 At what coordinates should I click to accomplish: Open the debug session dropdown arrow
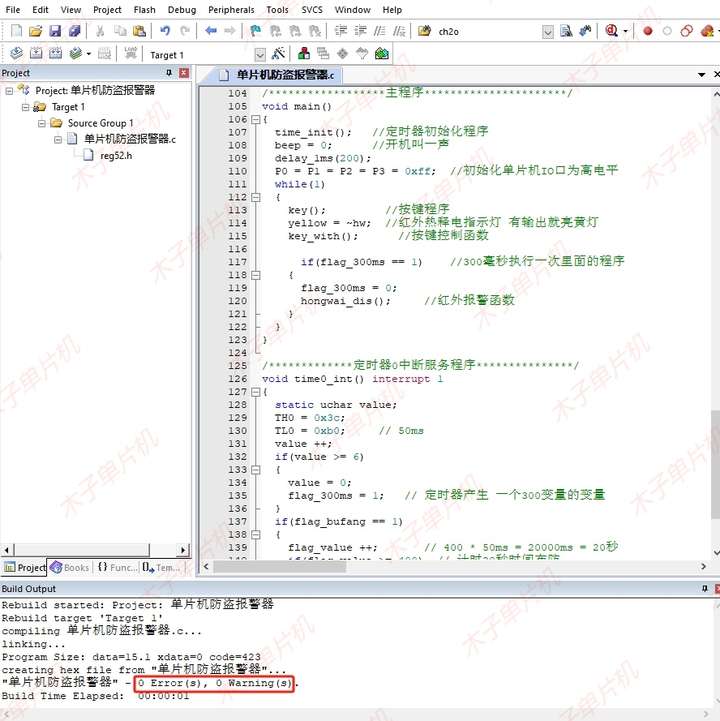pos(625,31)
